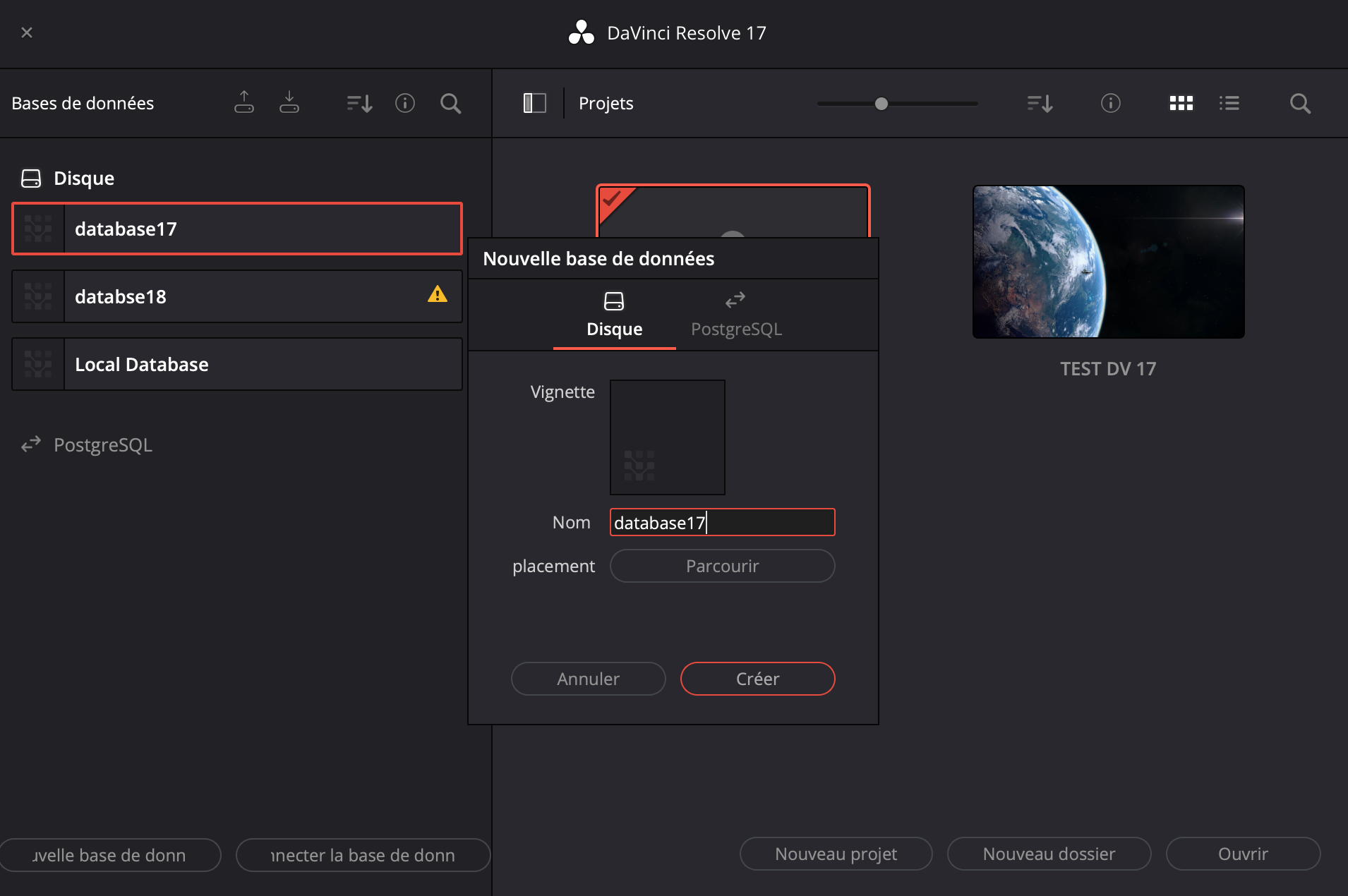
Task: Select the PostgreSQL section in the sidebar
Action: (x=103, y=444)
